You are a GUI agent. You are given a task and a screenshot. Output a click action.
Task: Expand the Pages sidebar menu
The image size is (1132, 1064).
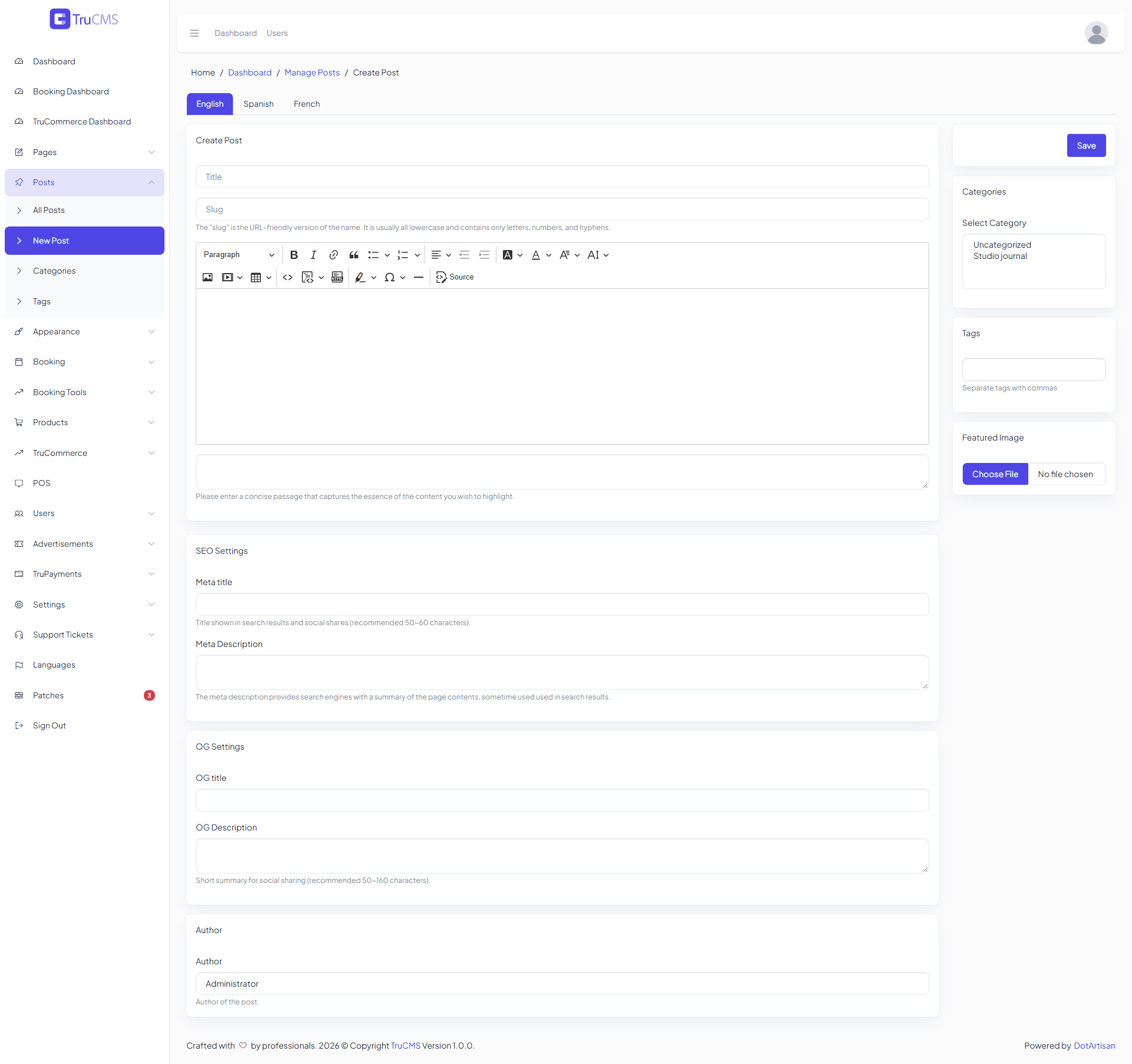tap(84, 152)
